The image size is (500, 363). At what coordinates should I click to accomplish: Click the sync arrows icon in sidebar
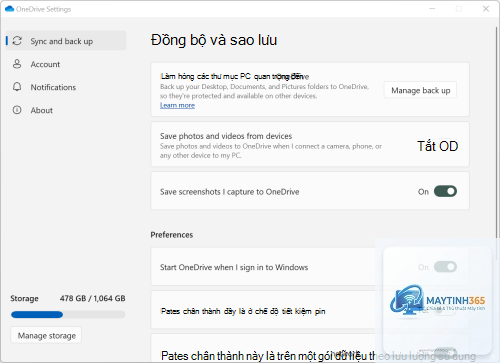point(17,41)
